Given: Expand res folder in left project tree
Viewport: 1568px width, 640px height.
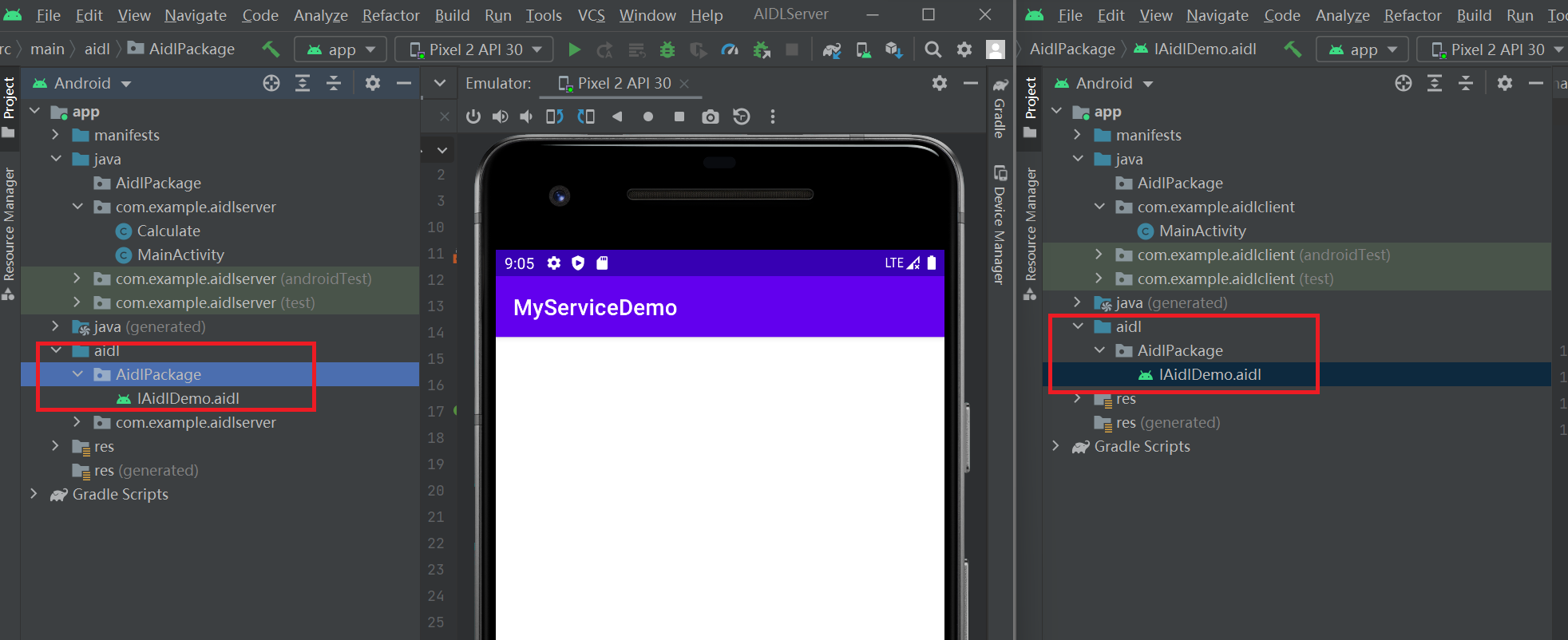Looking at the screenshot, I should [x=55, y=446].
